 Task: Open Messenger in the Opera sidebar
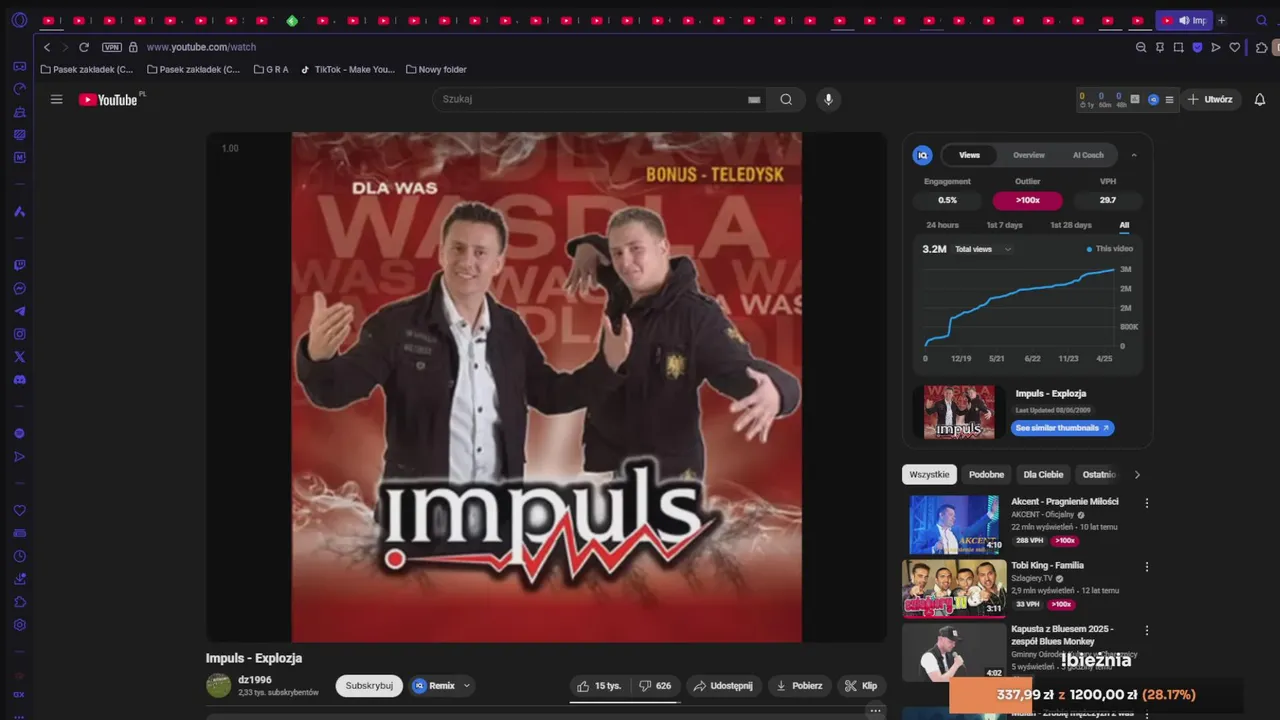point(19,288)
